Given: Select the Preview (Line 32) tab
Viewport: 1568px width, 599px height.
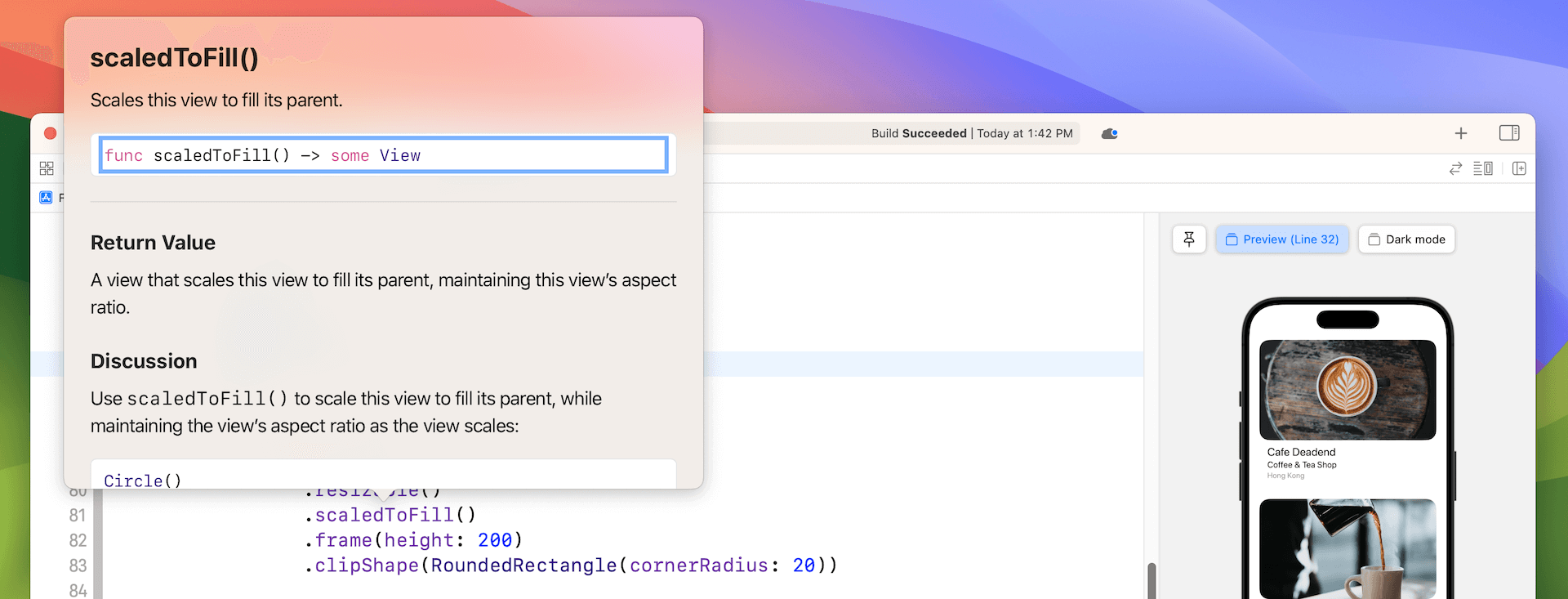Looking at the screenshot, I should click(1282, 239).
